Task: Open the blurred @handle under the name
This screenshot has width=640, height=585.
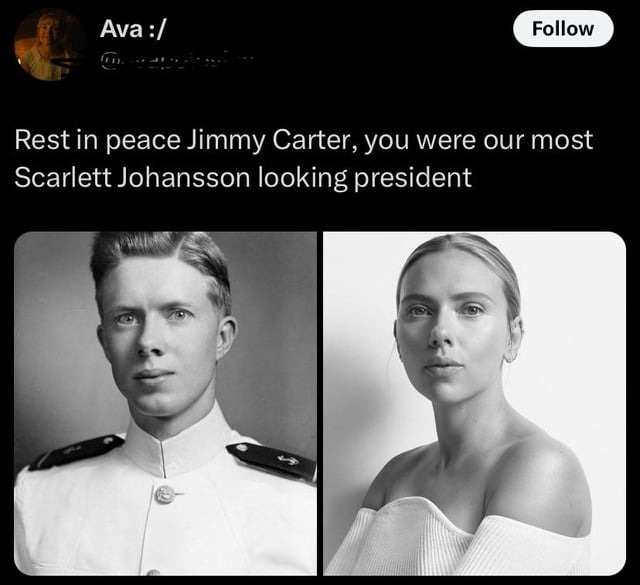Action: coord(176,62)
